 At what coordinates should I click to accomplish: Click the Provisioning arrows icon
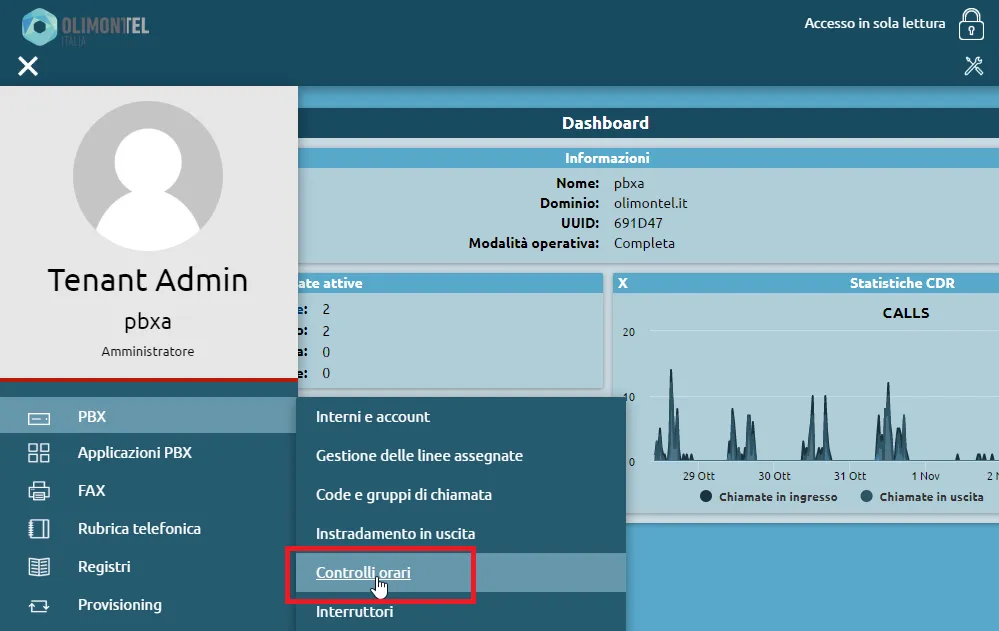39,605
